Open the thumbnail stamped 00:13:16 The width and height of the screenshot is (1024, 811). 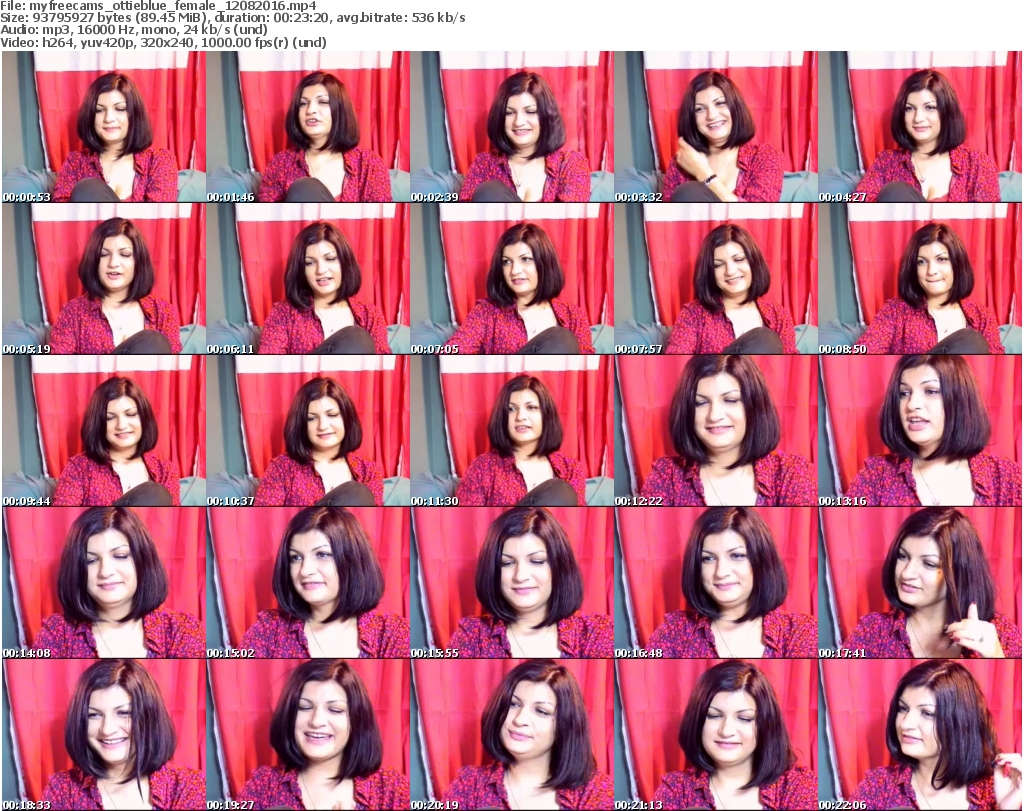click(x=920, y=431)
